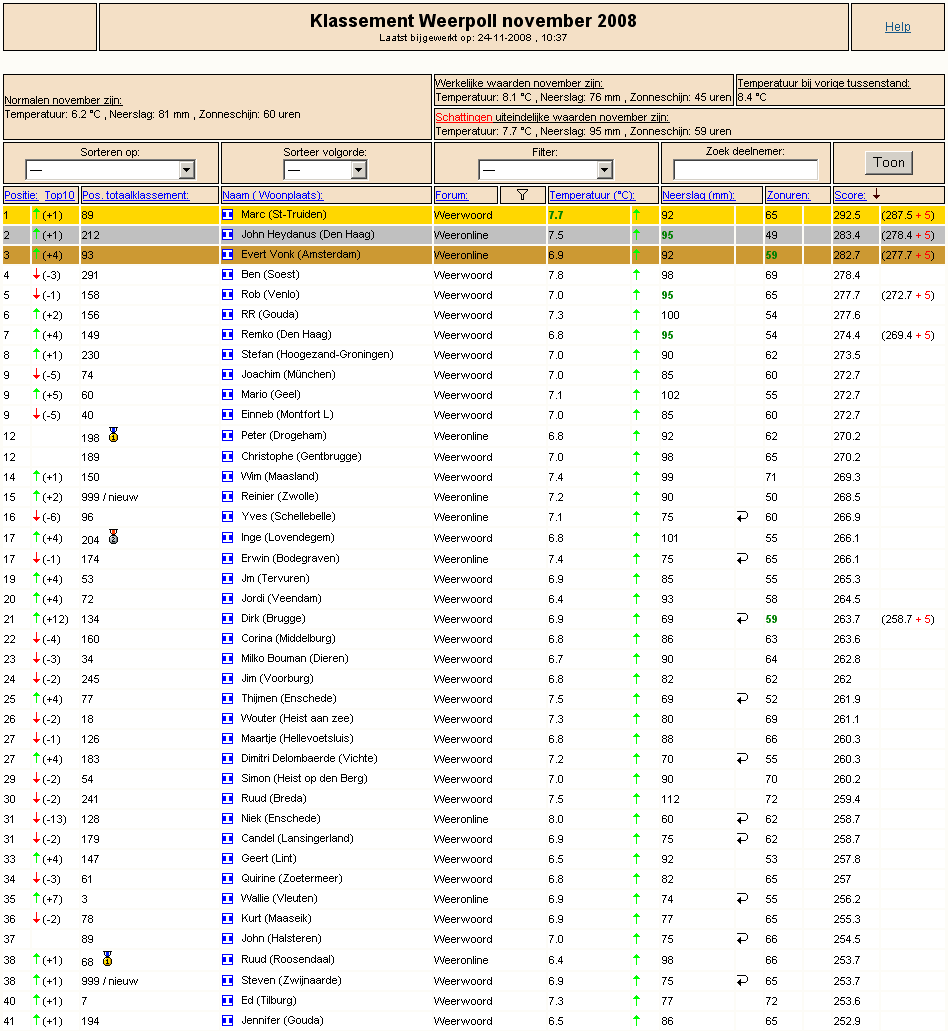The height and width of the screenshot is (1031, 948).
Task: Open the Help link
Action: 897,27
